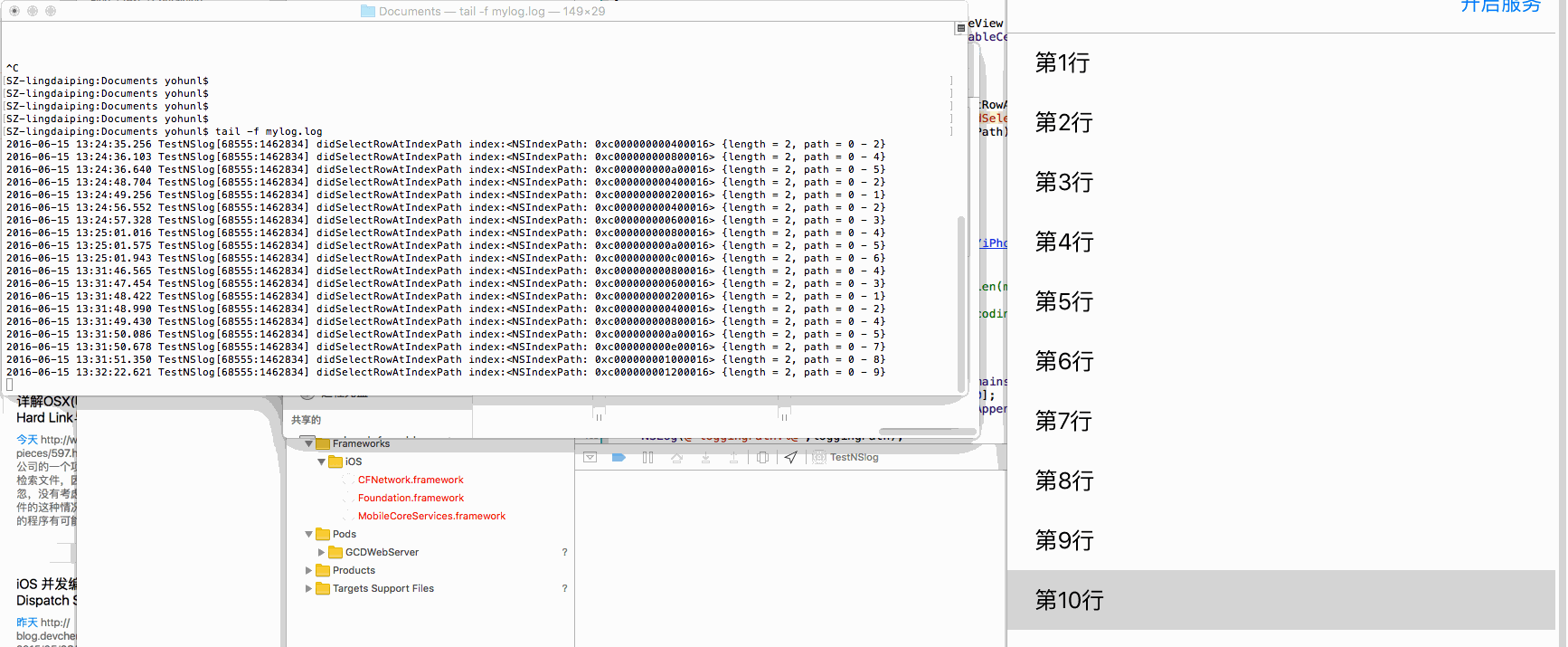Viewport: 1568px width, 647px height.
Task: Tap 第2行 in the simulator list
Action: point(1281,122)
